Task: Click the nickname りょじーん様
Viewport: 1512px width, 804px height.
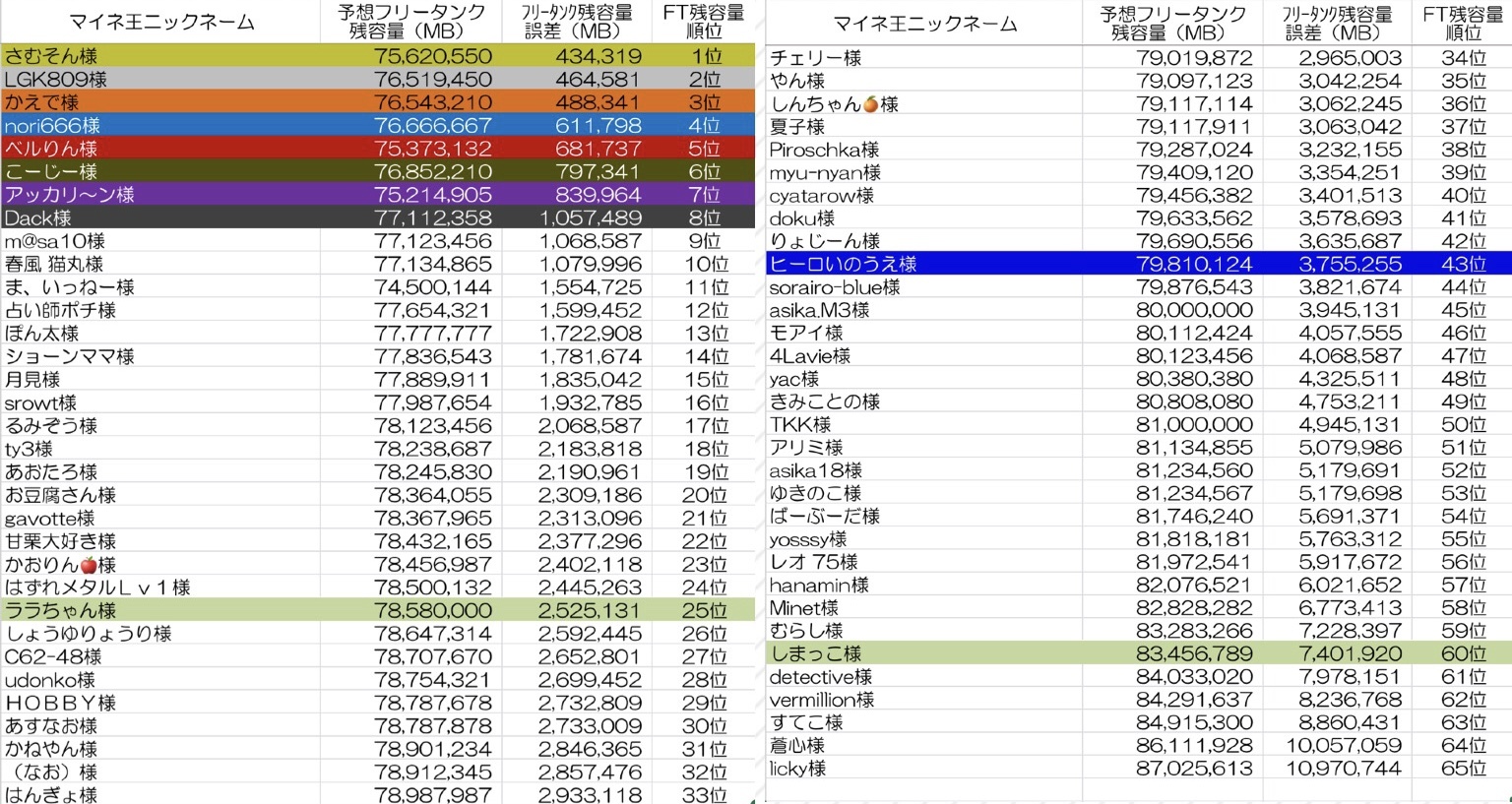Action: [x=825, y=241]
